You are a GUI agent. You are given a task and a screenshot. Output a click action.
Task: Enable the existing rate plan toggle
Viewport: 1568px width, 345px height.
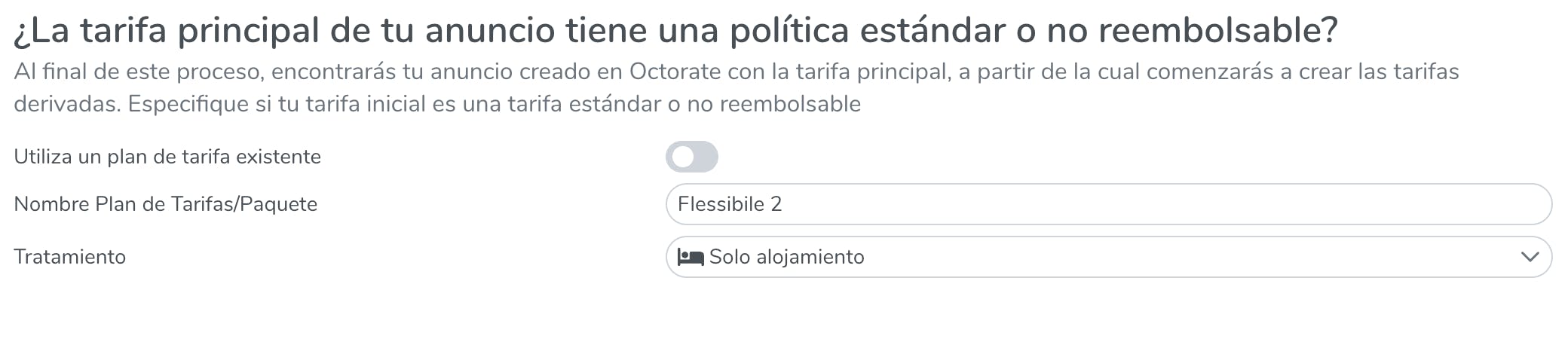pyautogui.click(x=691, y=157)
